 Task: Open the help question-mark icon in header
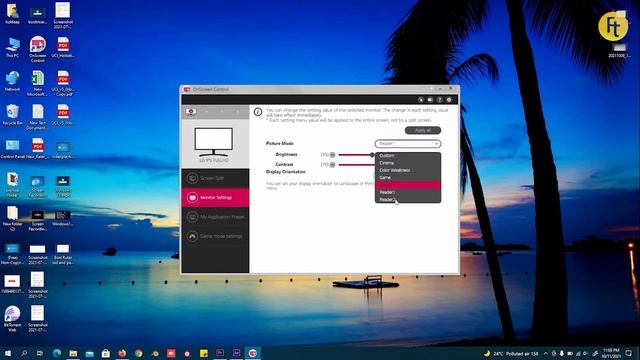coord(440,100)
